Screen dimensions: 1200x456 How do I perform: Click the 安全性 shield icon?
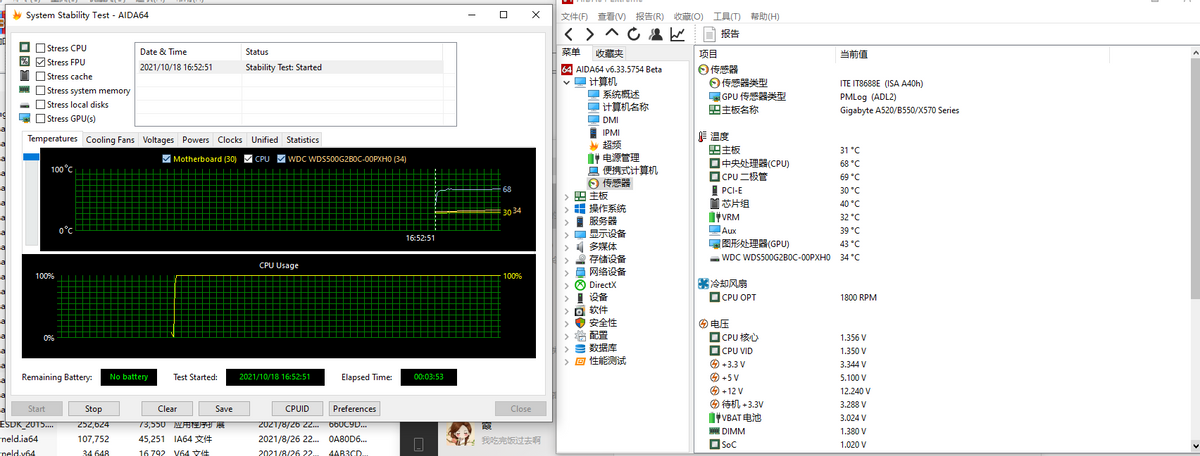(581, 323)
